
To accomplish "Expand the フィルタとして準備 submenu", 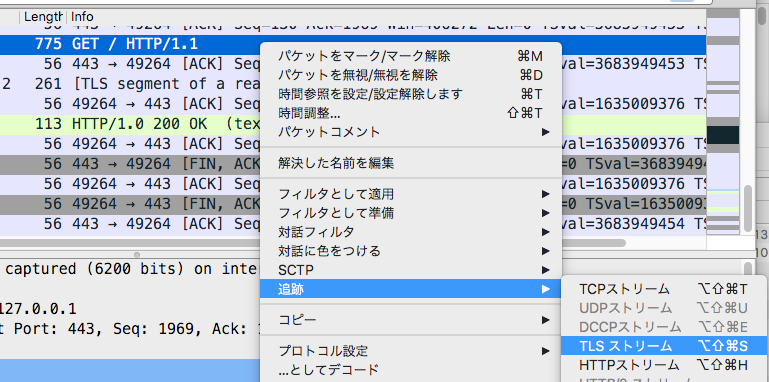I will [410, 213].
